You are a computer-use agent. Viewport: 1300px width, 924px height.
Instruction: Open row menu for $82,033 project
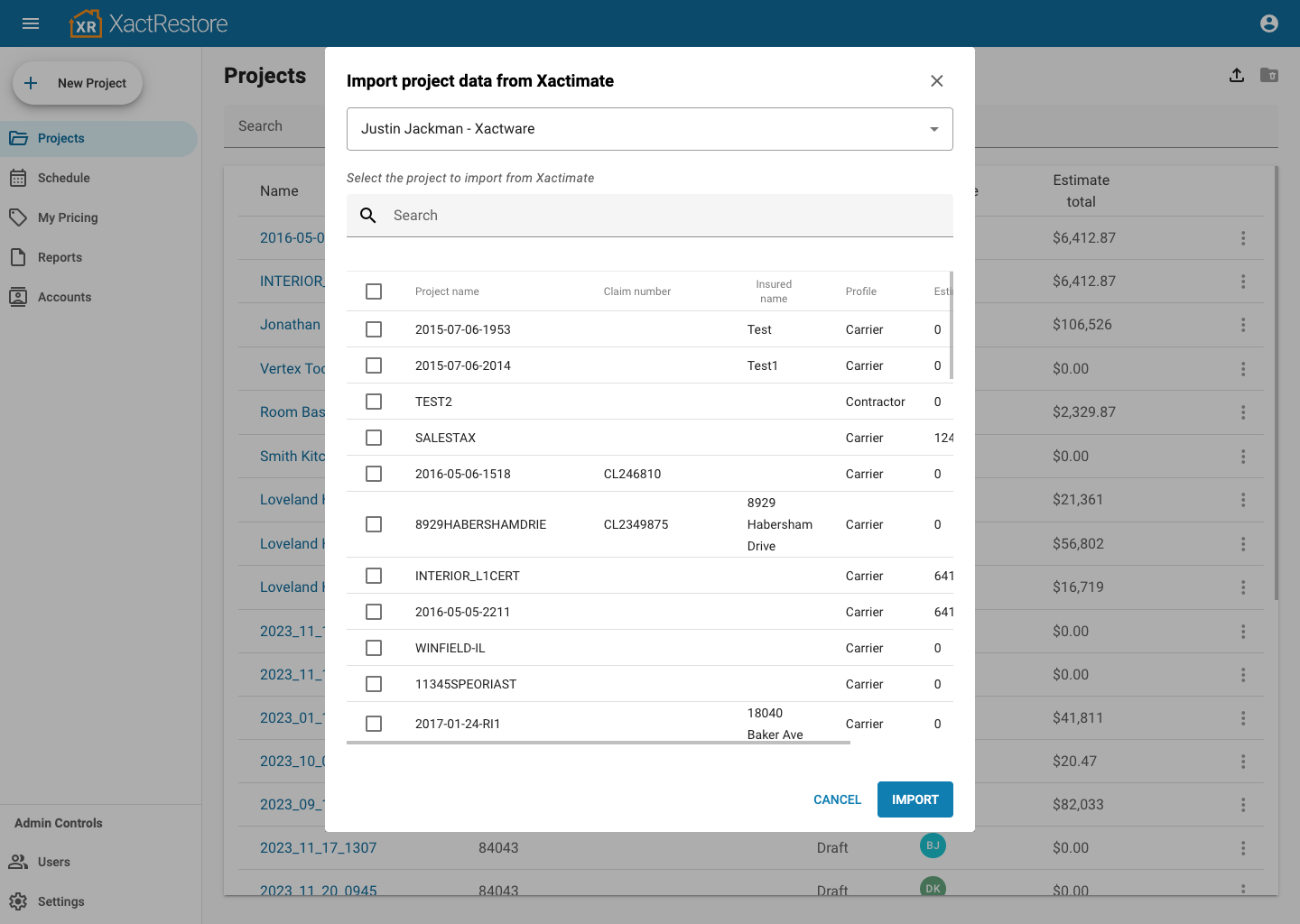coord(1243,805)
